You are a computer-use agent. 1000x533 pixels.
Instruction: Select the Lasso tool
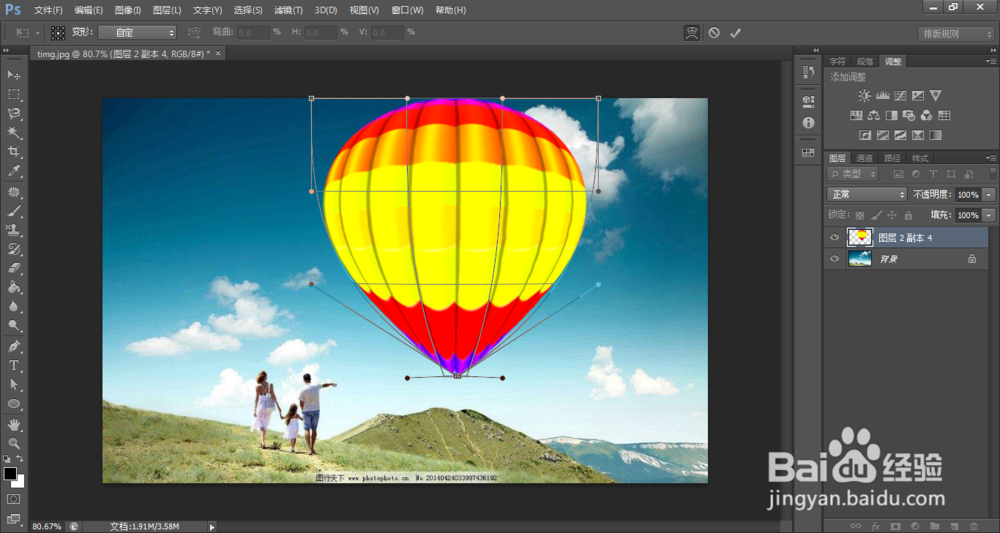click(x=14, y=113)
